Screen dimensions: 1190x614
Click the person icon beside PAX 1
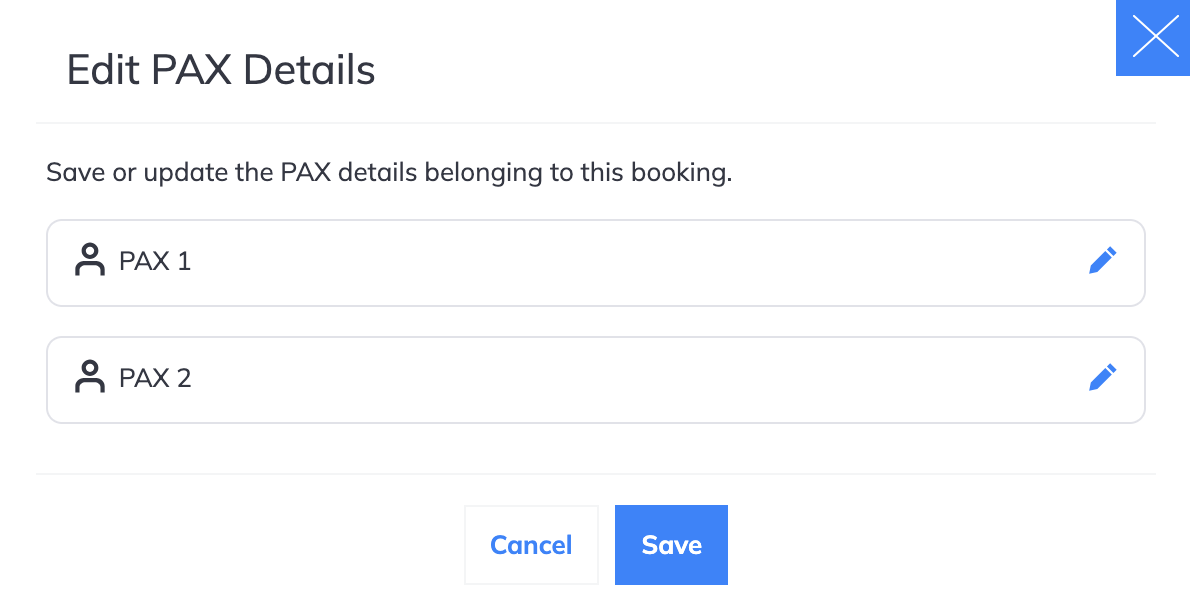pyautogui.click(x=90, y=260)
